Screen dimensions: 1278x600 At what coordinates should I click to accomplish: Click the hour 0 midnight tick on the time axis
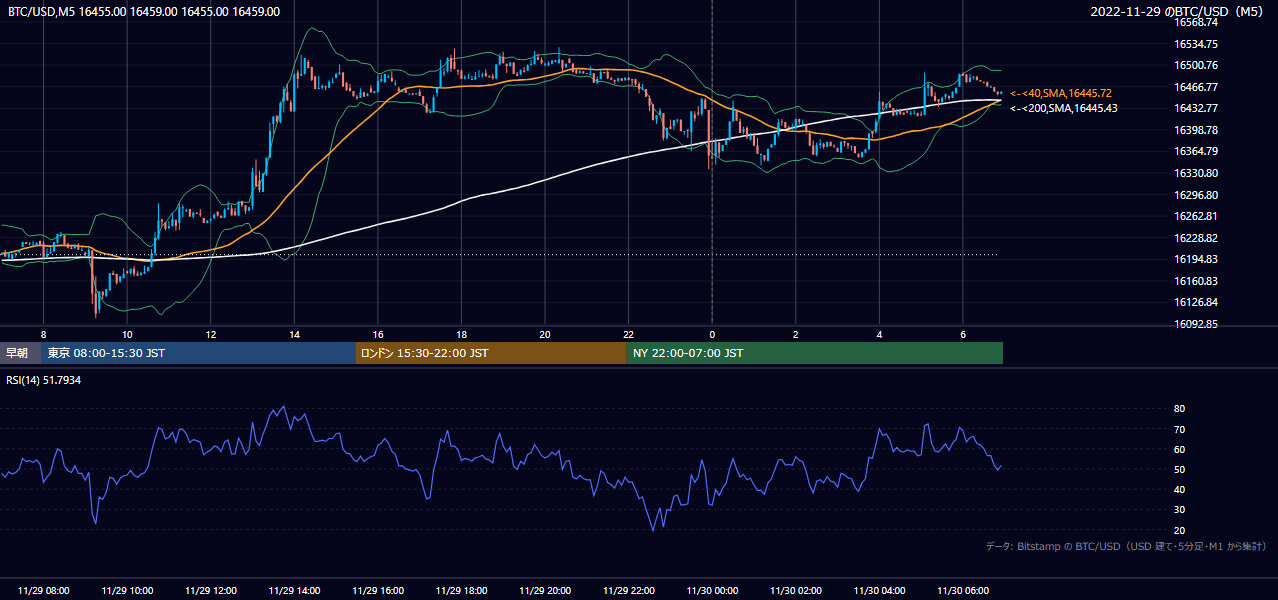pos(712,334)
